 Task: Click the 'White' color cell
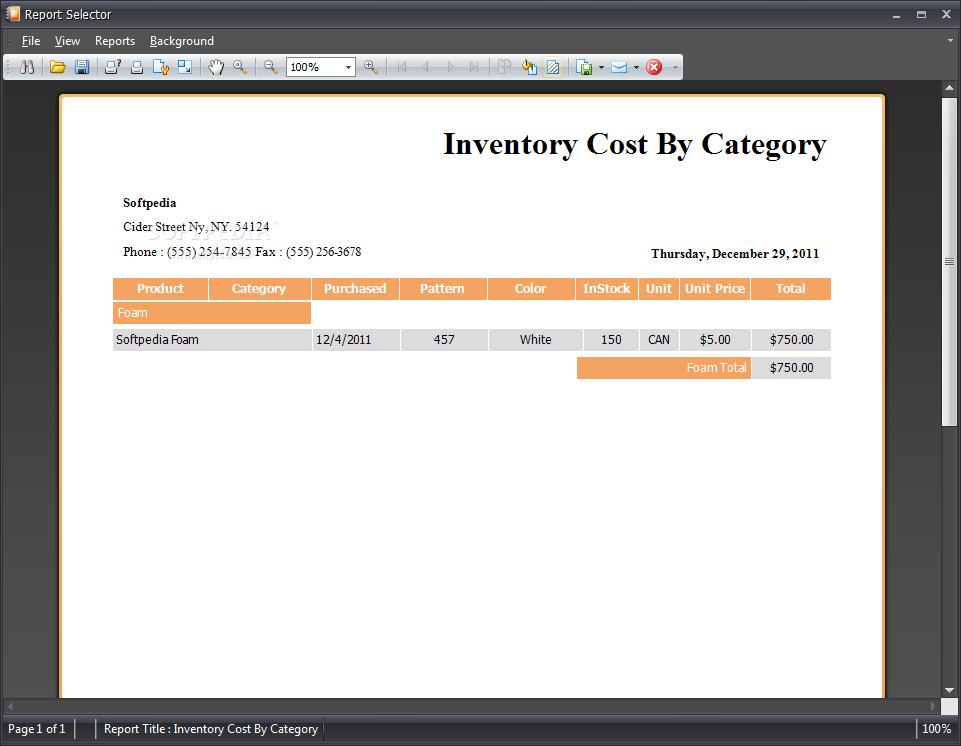coord(536,340)
